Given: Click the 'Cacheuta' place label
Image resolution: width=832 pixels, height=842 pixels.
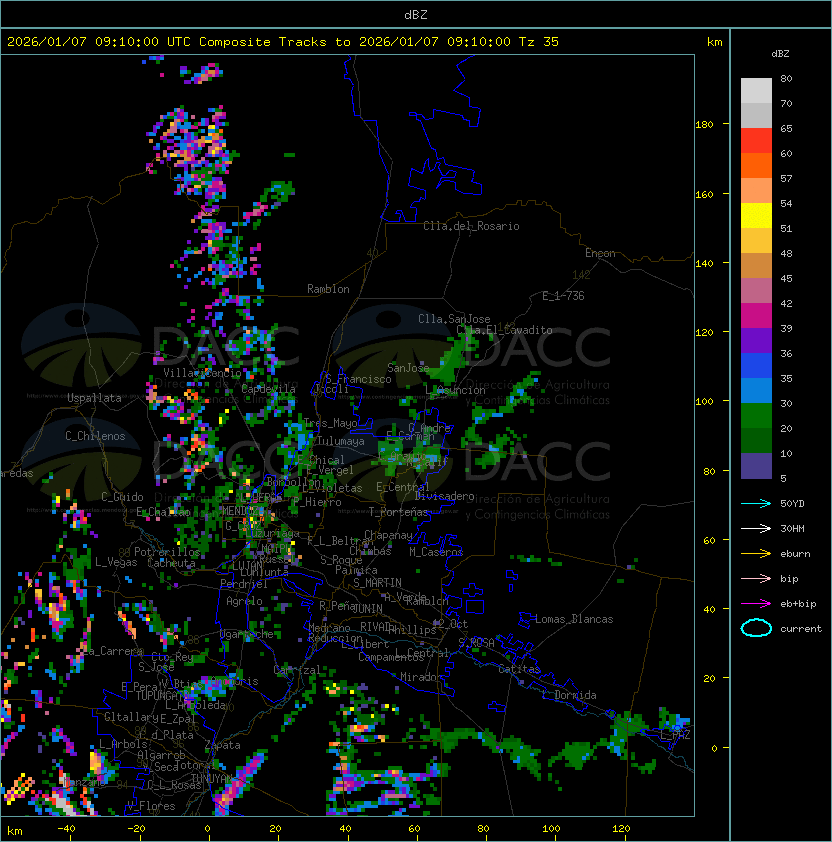Looking at the screenshot, I should (171, 563).
